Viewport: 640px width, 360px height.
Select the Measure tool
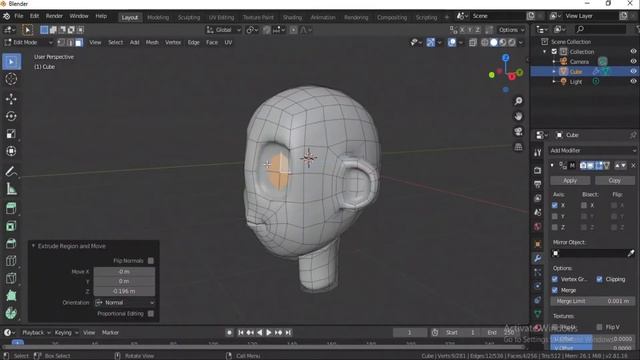pos(11,189)
